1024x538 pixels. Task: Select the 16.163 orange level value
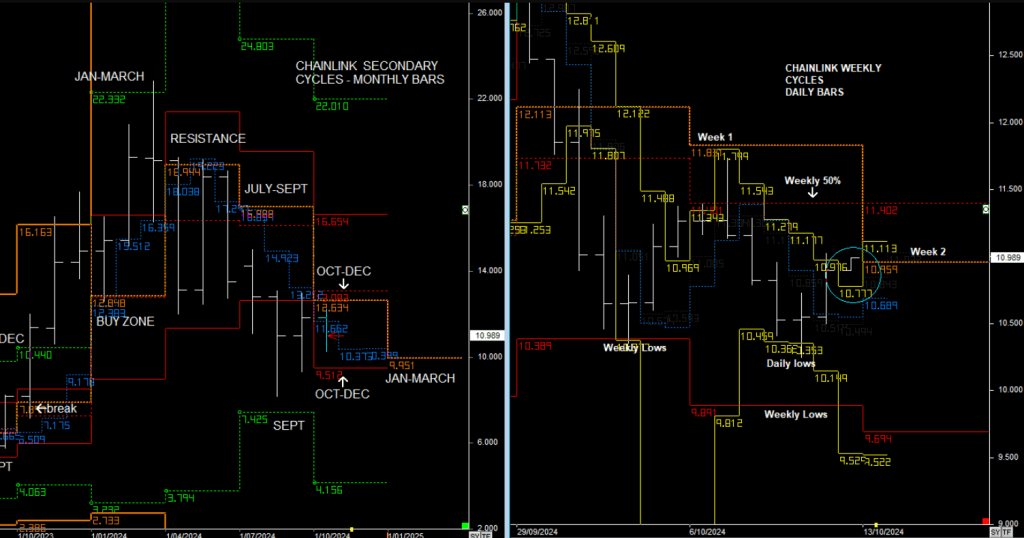click(x=35, y=232)
